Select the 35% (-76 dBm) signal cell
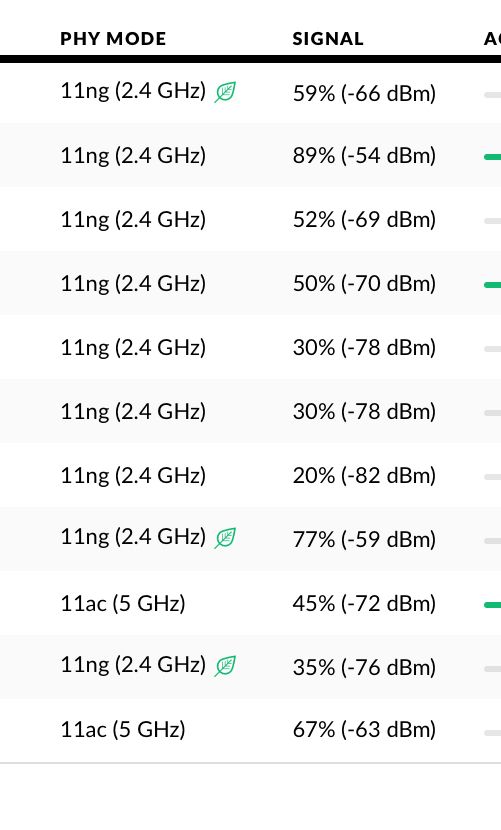Screen dimensions: 501x830 click(x=364, y=667)
